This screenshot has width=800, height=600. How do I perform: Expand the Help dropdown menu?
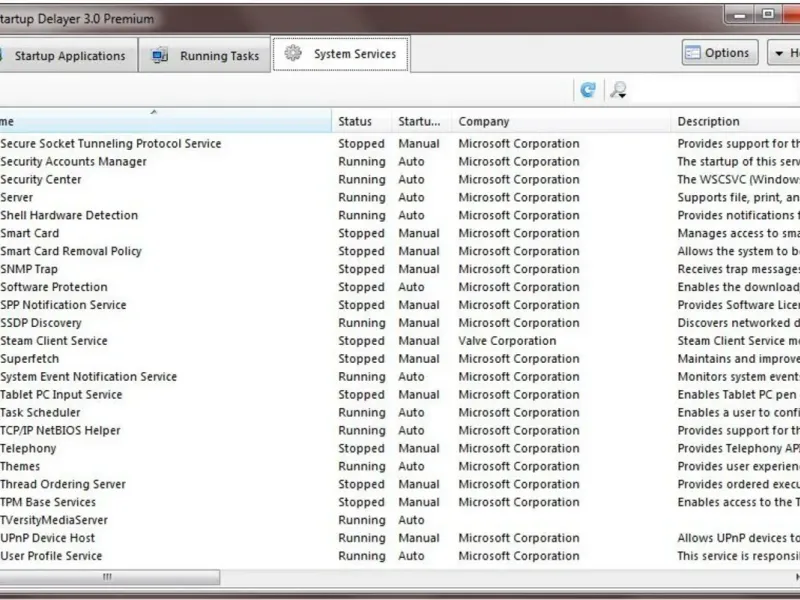(x=783, y=53)
